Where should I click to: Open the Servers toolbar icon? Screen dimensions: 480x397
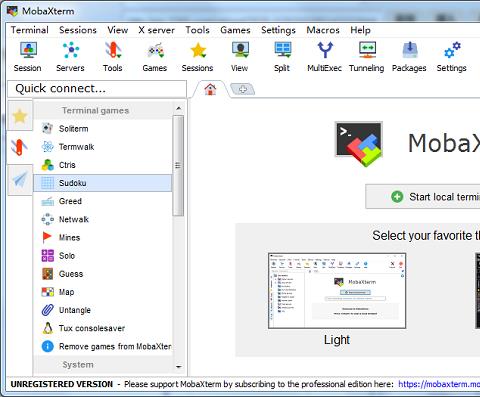[x=70, y=57]
